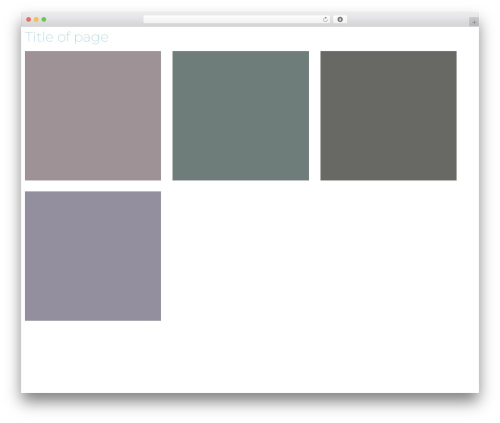The width and height of the screenshot is (500, 423).
Task: Select the teal-gray square tile
Action: [241, 116]
